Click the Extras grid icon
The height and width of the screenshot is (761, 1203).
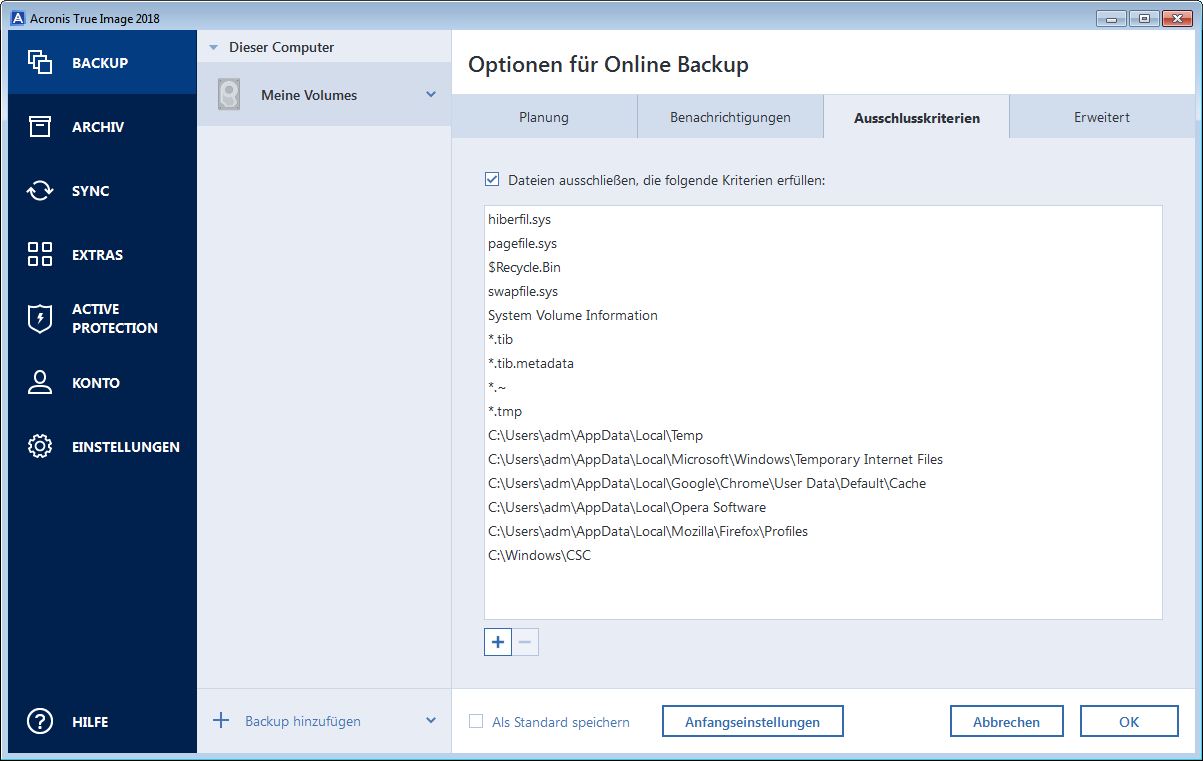coord(40,254)
